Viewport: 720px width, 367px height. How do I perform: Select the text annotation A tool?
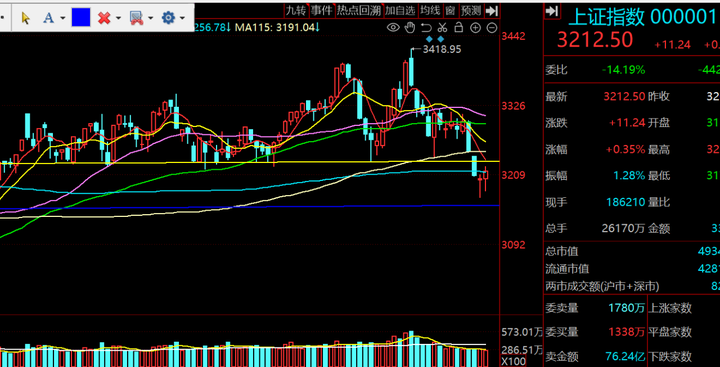(48, 18)
